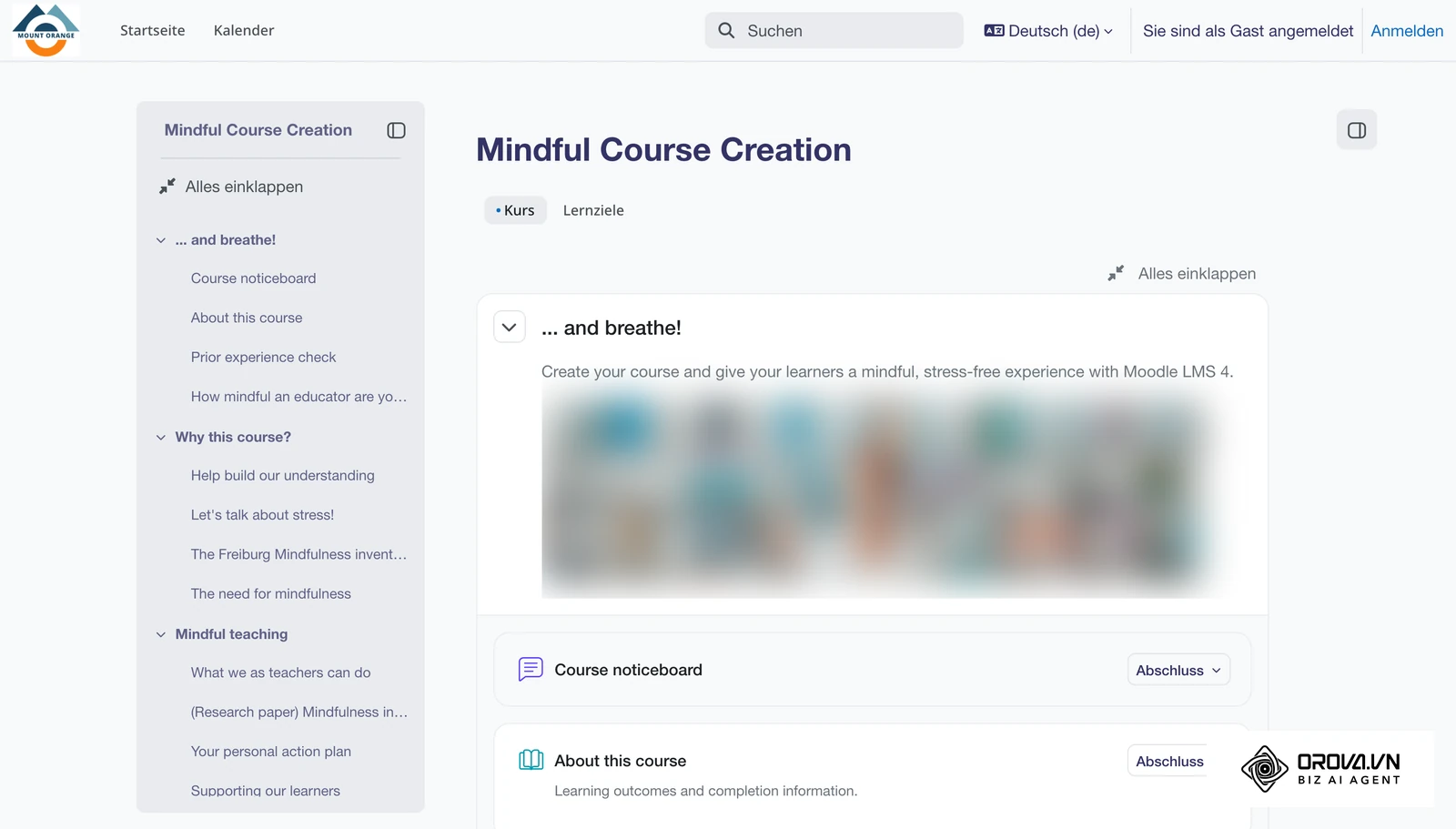Click the search magnifier icon

pyautogui.click(x=726, y=31)
